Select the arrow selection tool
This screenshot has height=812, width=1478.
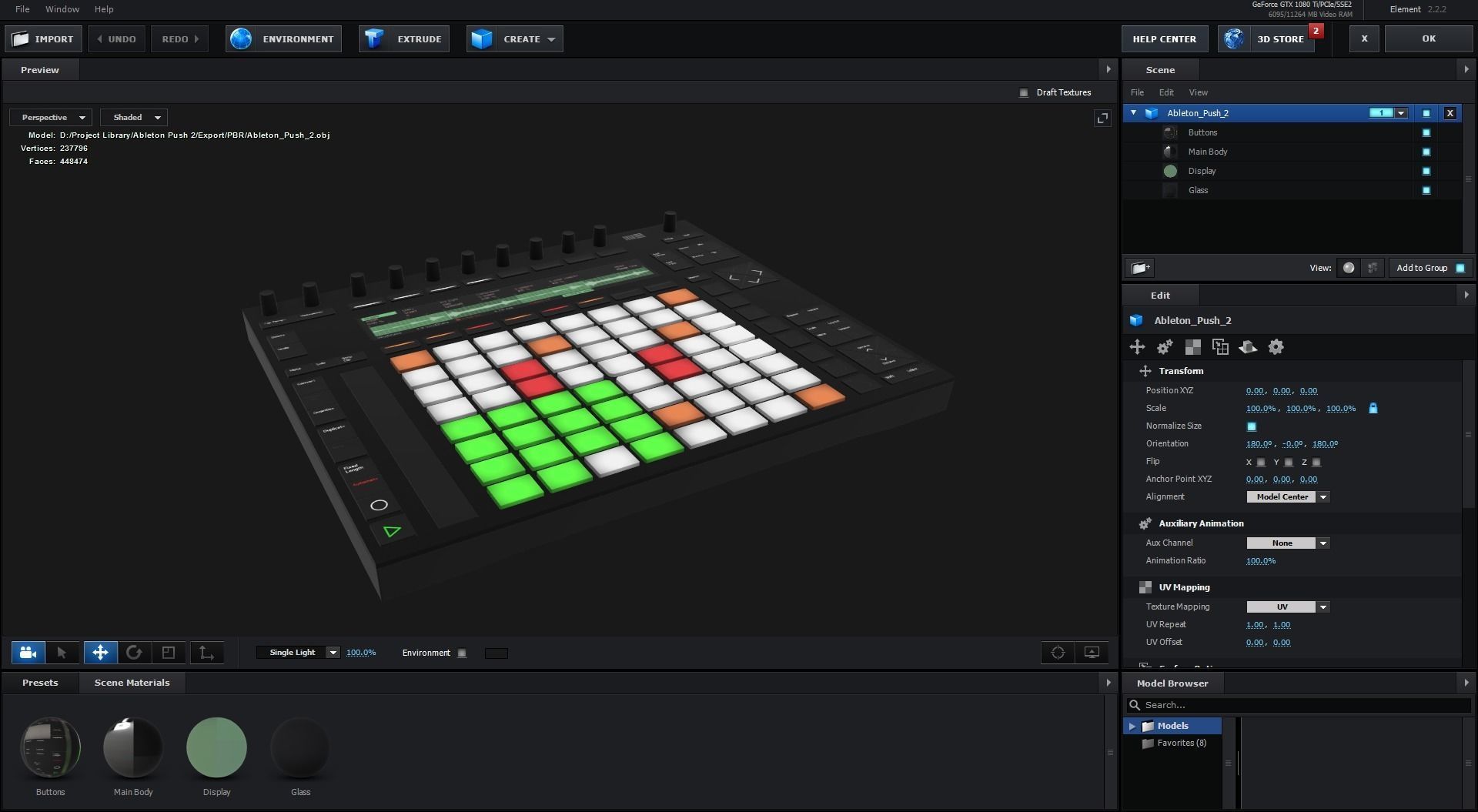tap(62, 653)
